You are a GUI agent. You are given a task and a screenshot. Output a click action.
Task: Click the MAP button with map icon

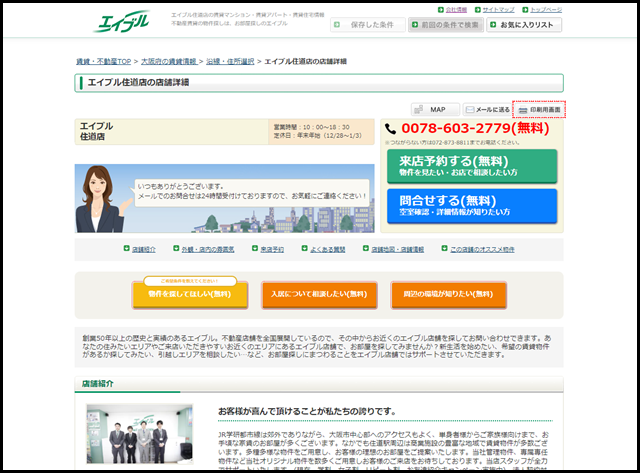[435, 109]
